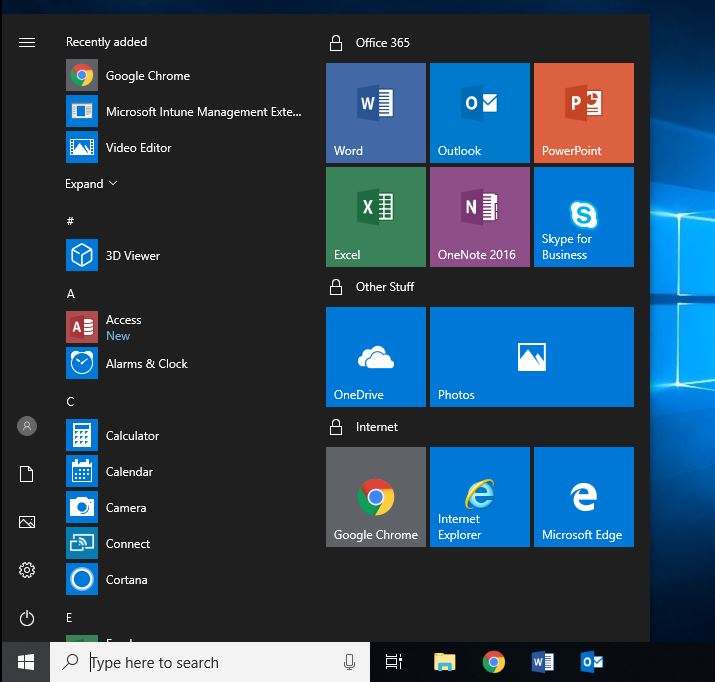This screenshot has width=715, height=682.
Task: Start Skype for Business tile
Action: [x=584, y=217]
